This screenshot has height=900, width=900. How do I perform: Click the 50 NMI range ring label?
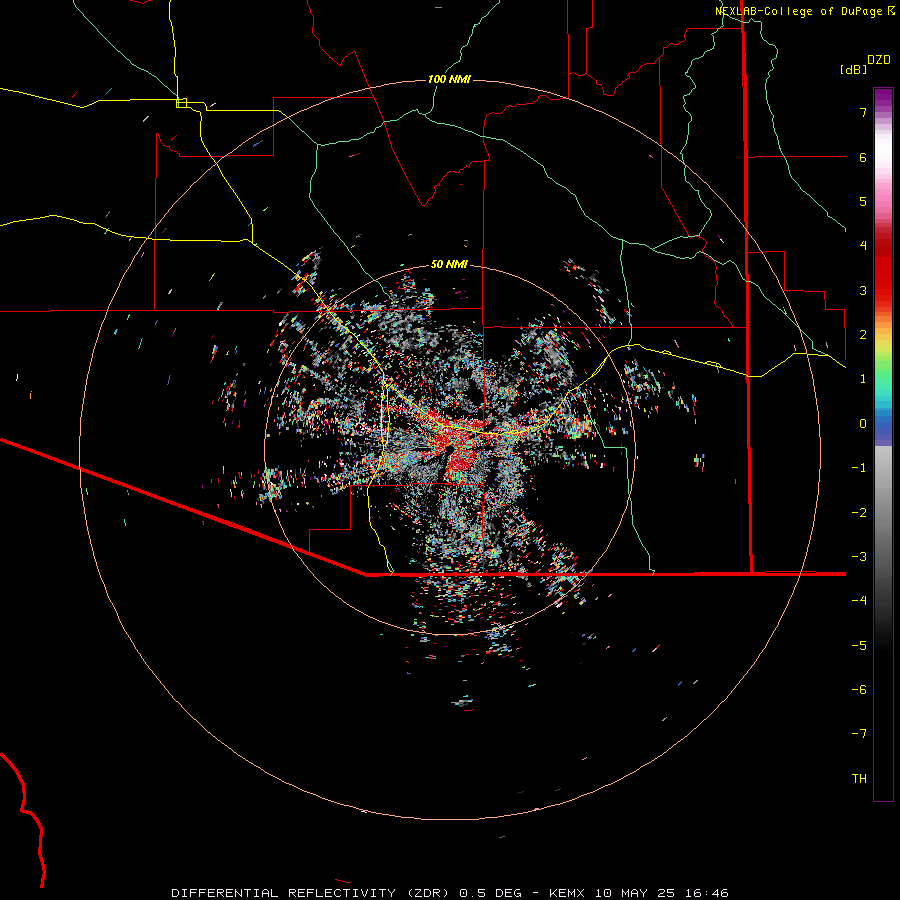[x=449, y=264]
